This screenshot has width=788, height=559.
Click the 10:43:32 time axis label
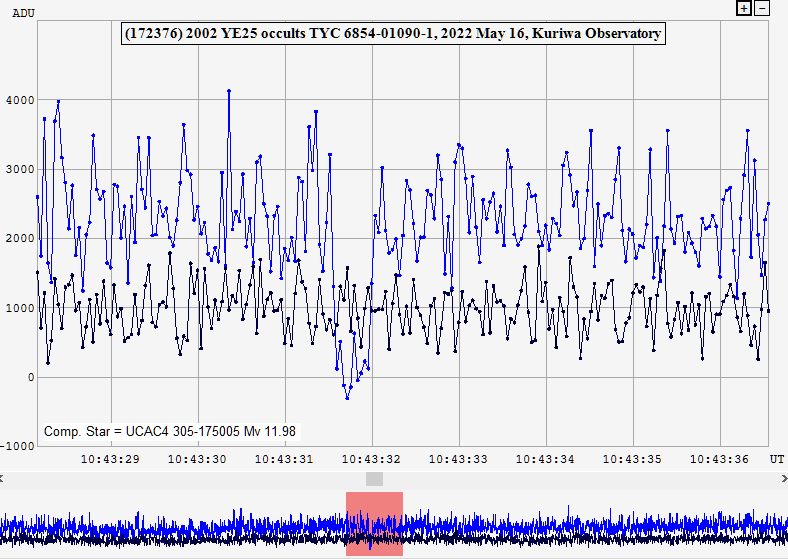pos(372,459)
